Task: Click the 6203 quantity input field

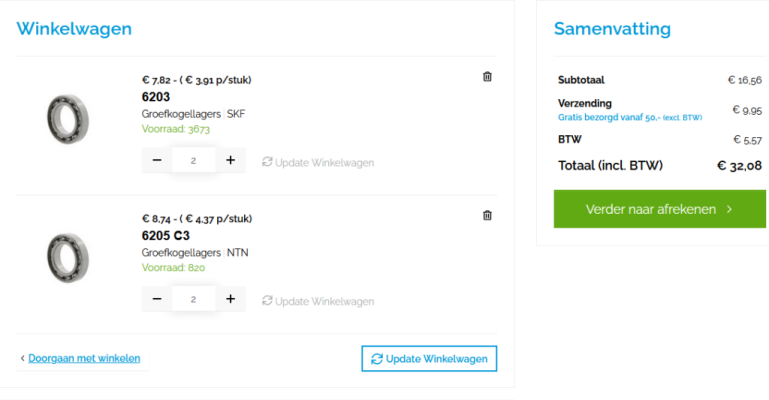Action: 194,160
